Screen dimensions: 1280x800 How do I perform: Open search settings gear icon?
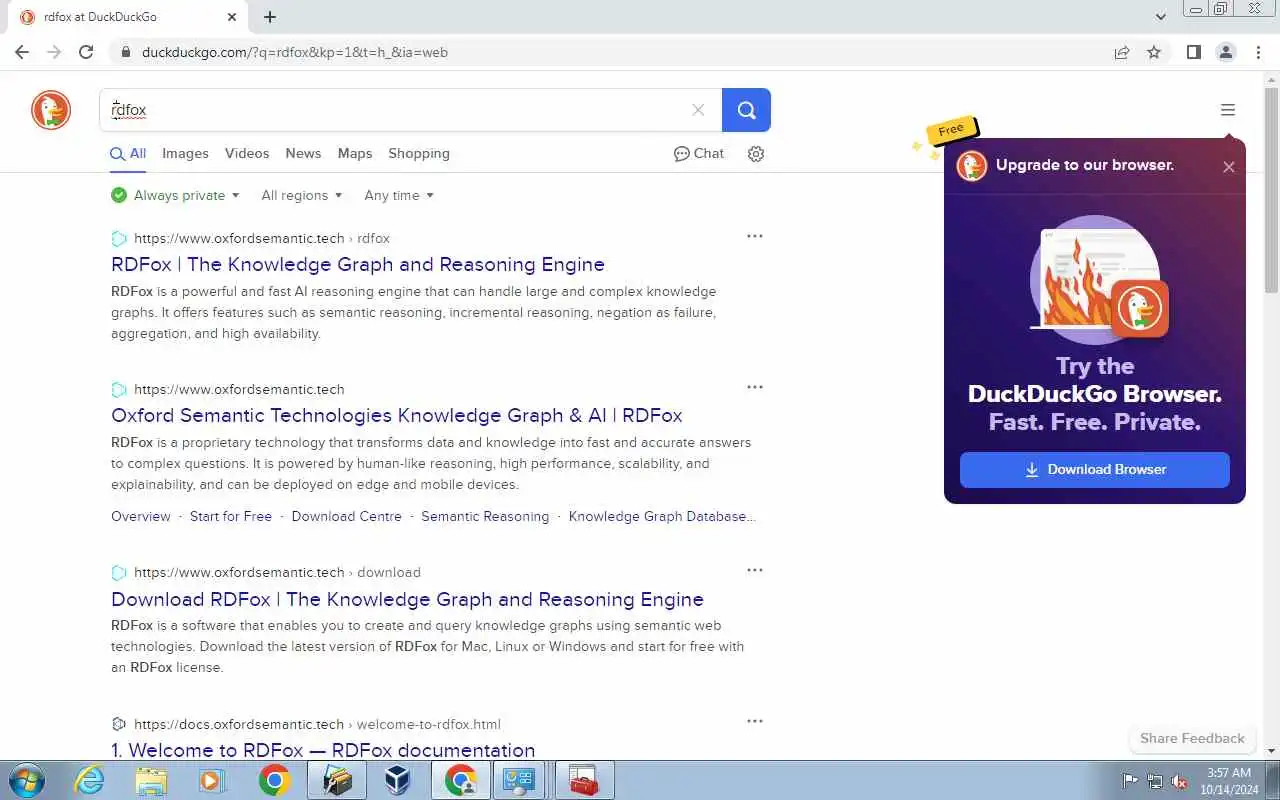(x=756, y=154)
